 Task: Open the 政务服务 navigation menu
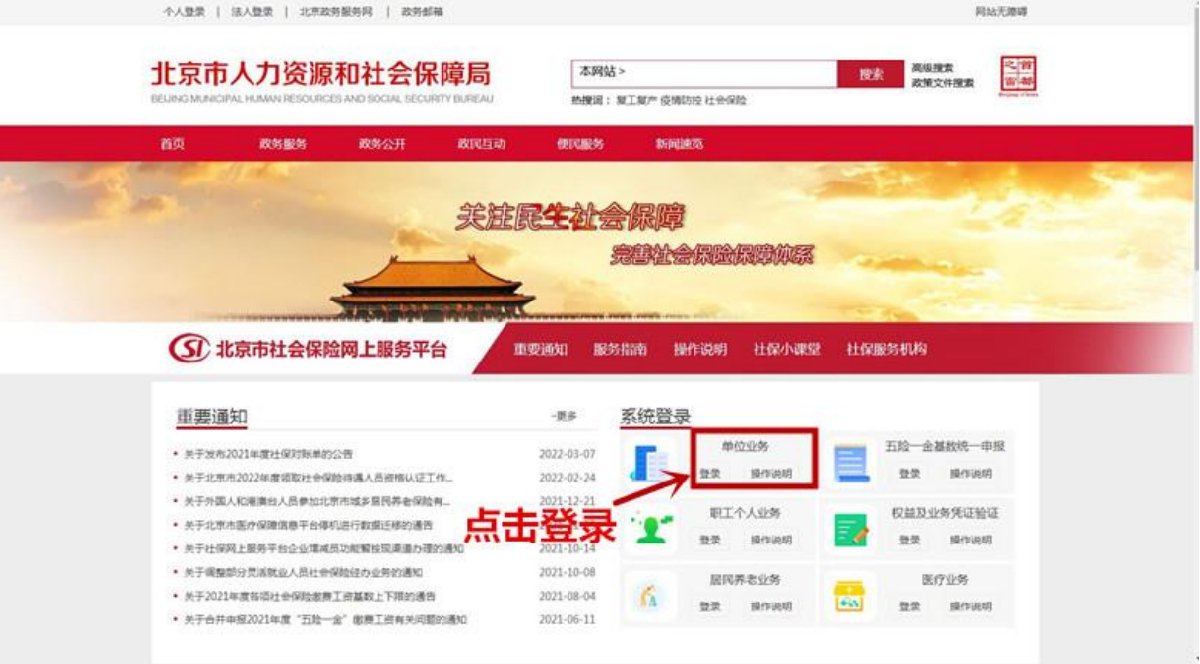point(283,144)
